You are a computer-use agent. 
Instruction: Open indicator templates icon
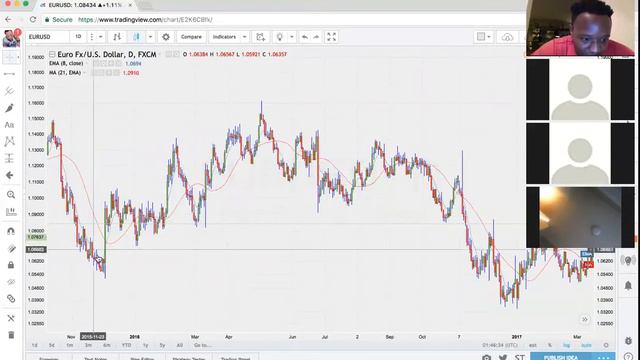[x=260, y=37]
